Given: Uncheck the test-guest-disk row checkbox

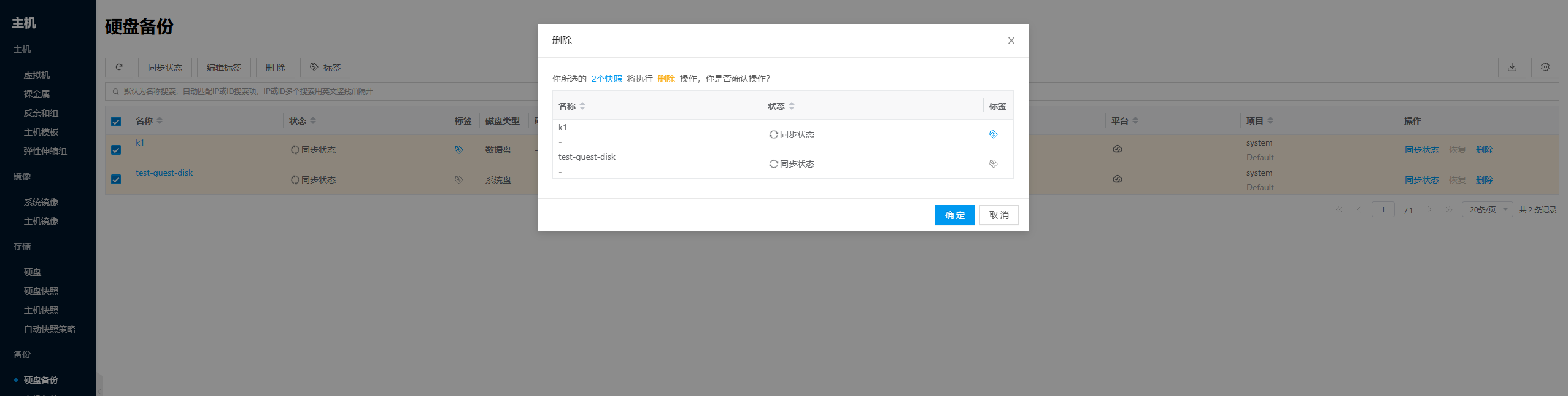Looking at the screenshot, I should [116, 179].
